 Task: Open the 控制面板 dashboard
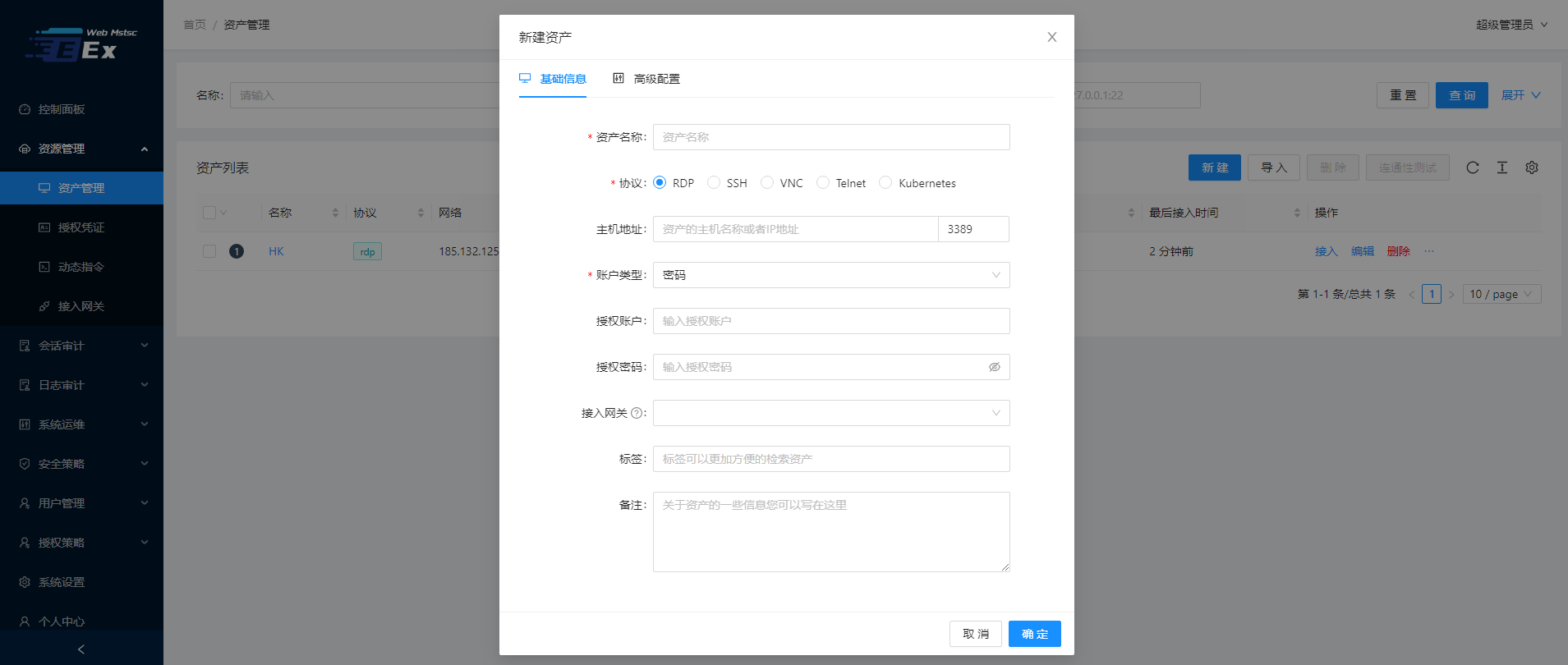coord(81,109)
